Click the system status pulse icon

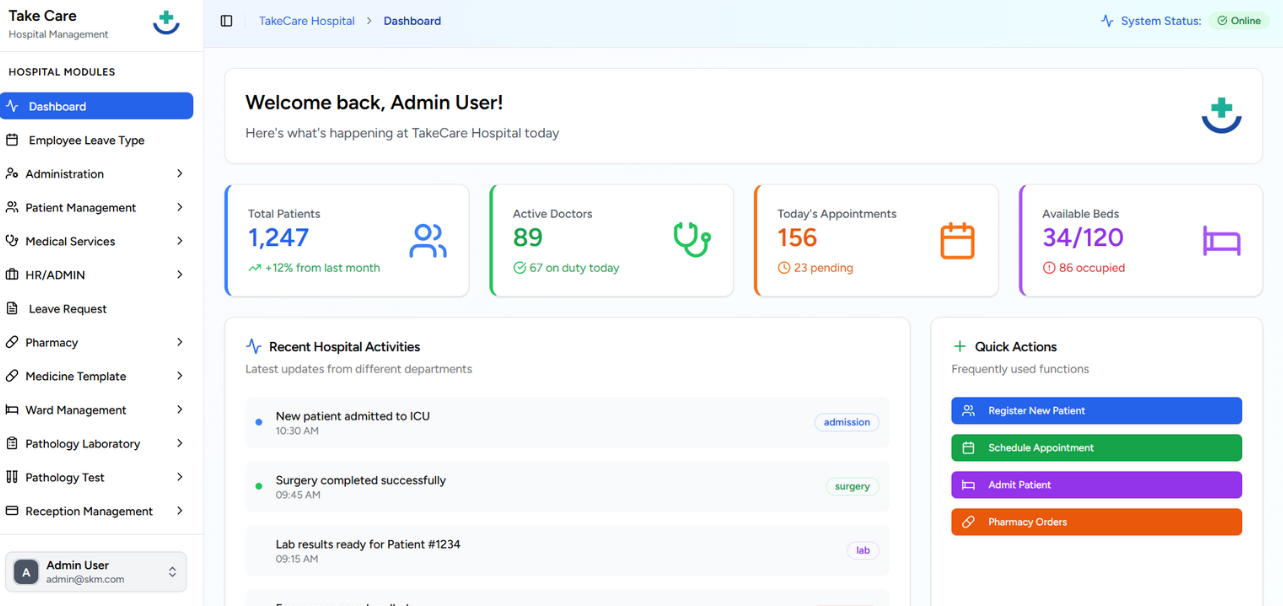click(1107, 21)
